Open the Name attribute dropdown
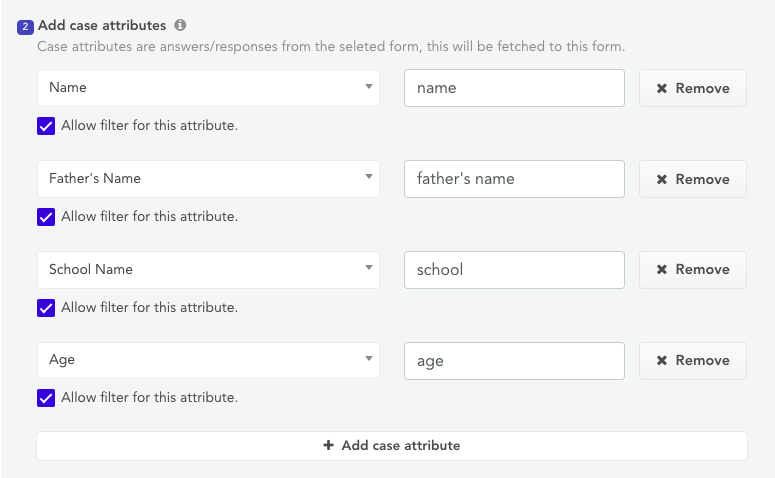The height and width of the screenshot is (478, 775). pos(208,88)
